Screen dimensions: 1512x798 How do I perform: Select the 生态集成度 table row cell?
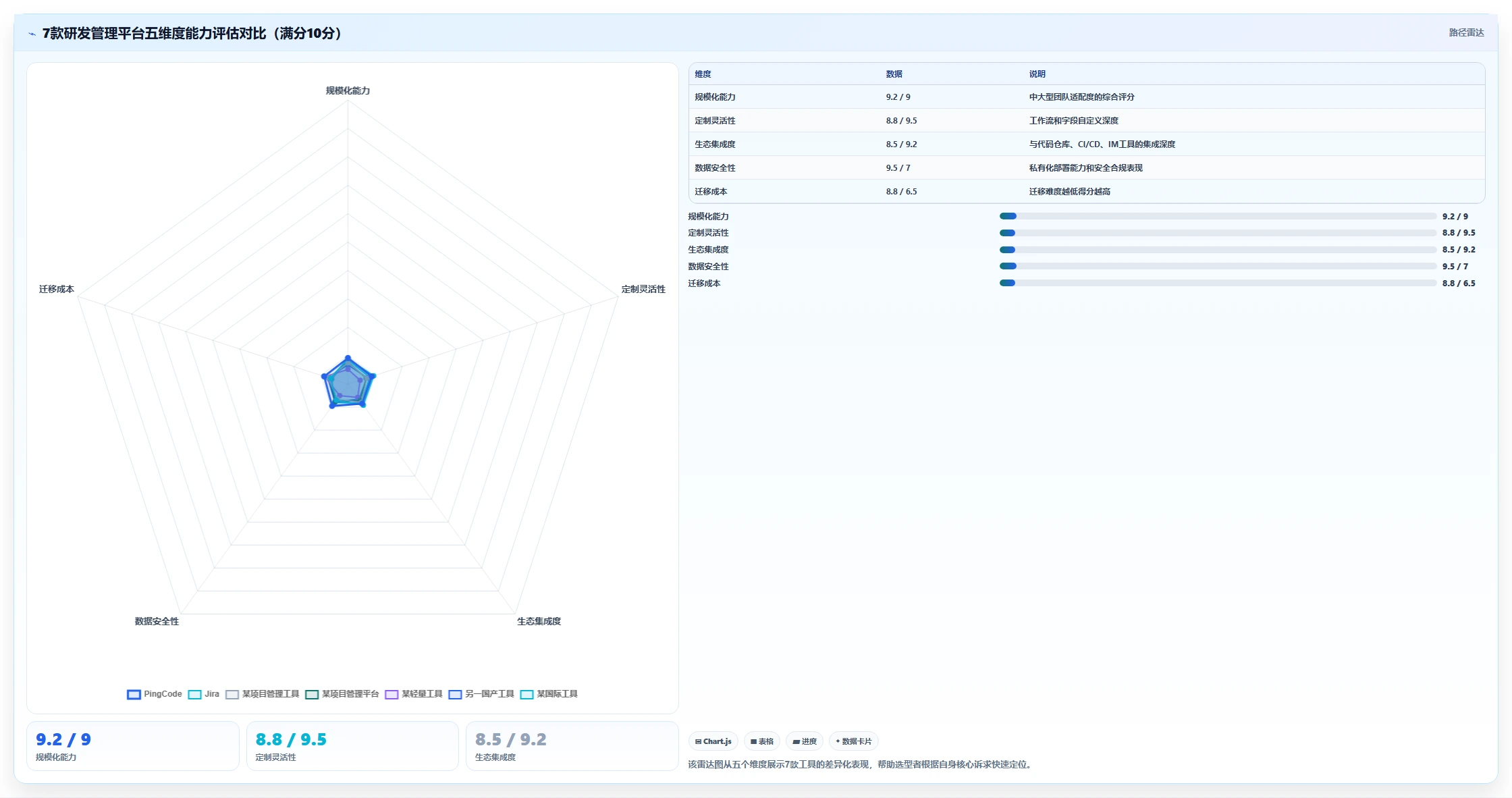pyautogui.click(x=715, y=144)
